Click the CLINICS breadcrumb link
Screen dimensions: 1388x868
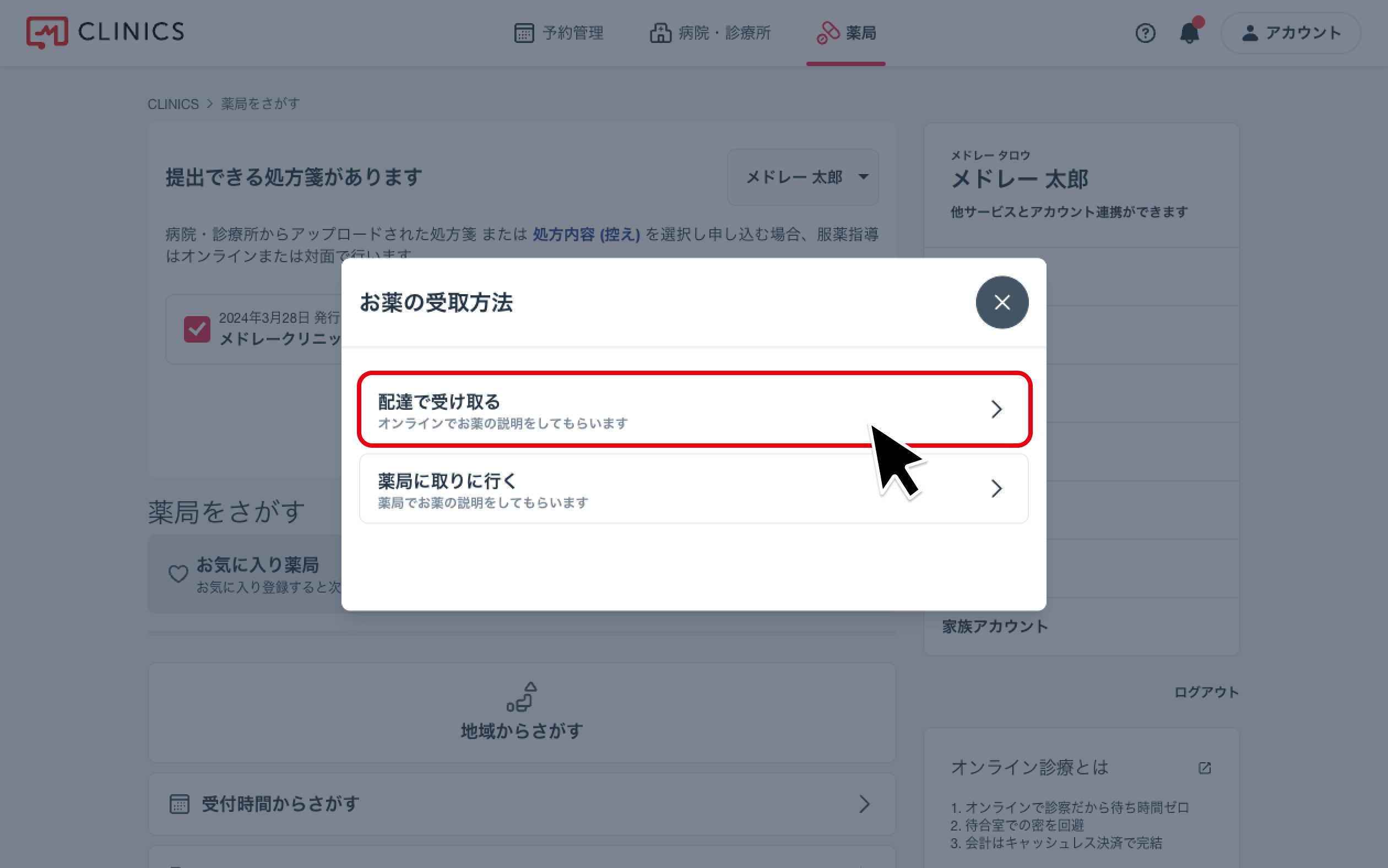173,104
